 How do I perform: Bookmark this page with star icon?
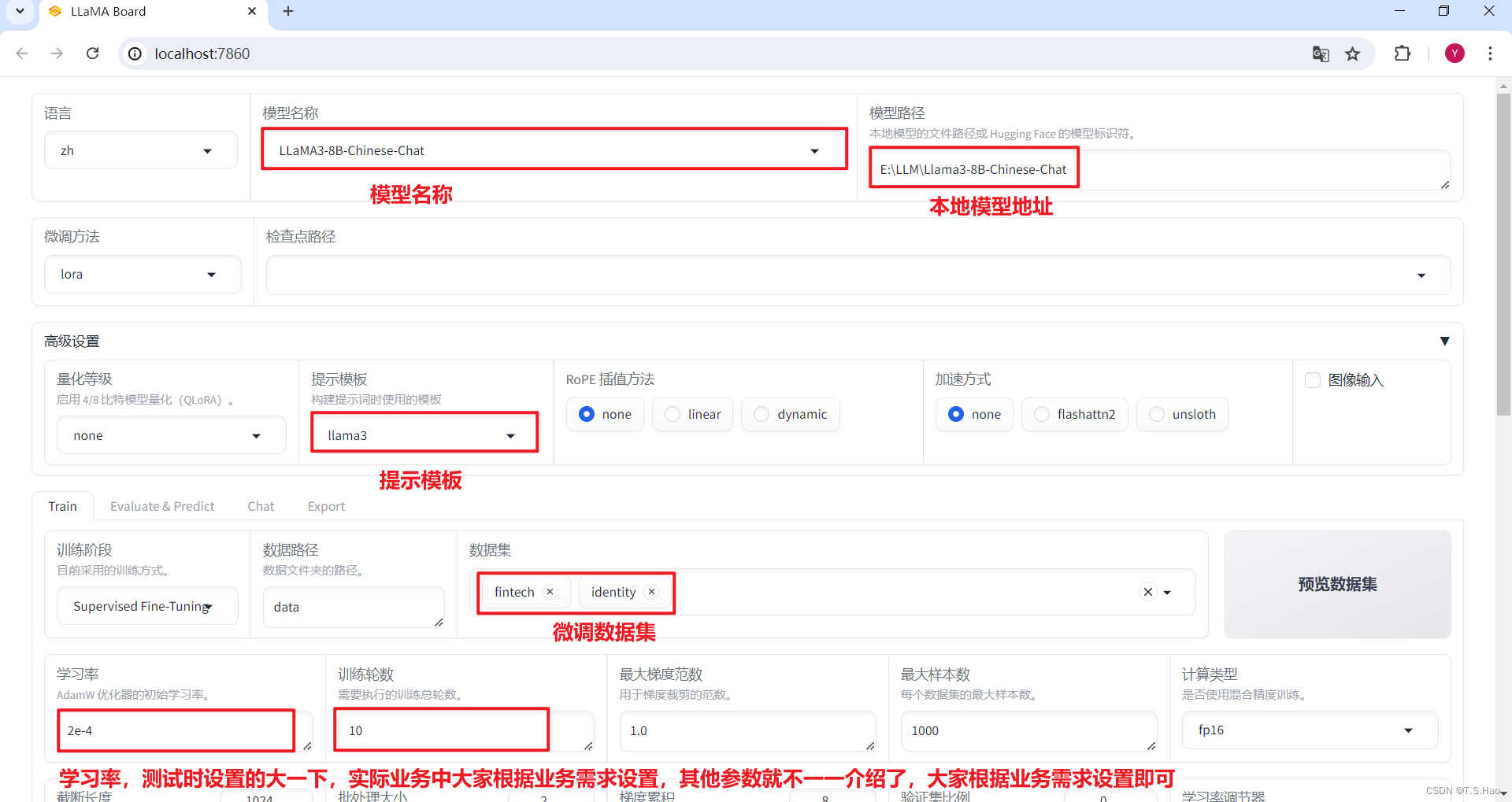(1353, 54)
